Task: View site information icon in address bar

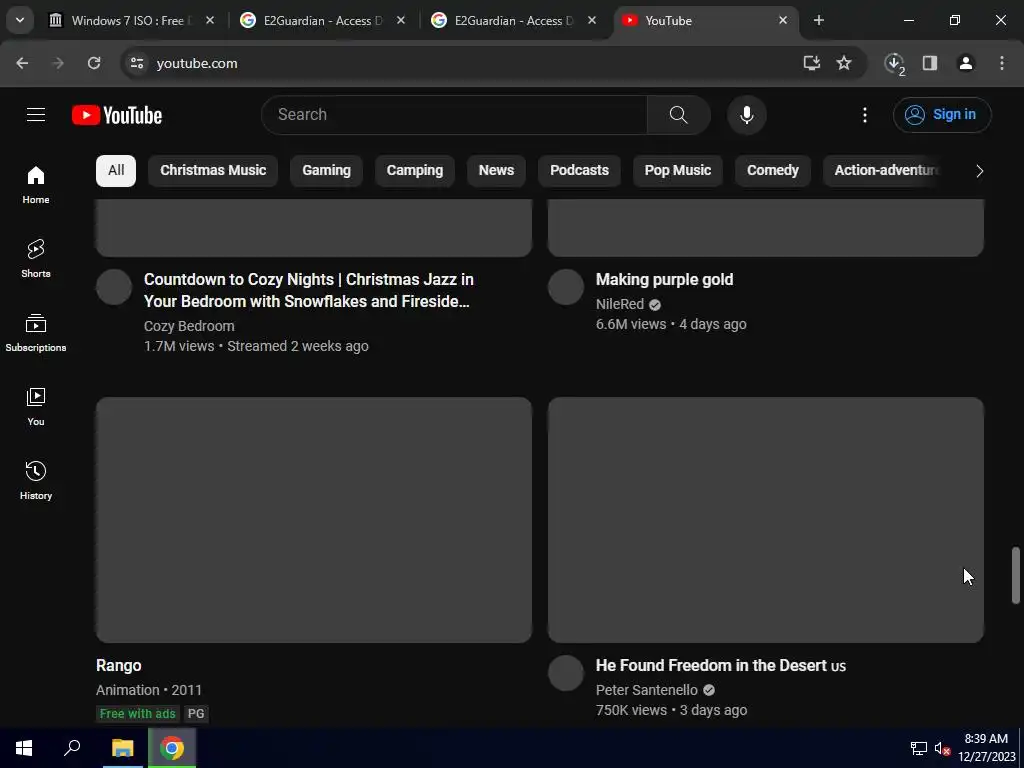Action: [x=136, y=63]
